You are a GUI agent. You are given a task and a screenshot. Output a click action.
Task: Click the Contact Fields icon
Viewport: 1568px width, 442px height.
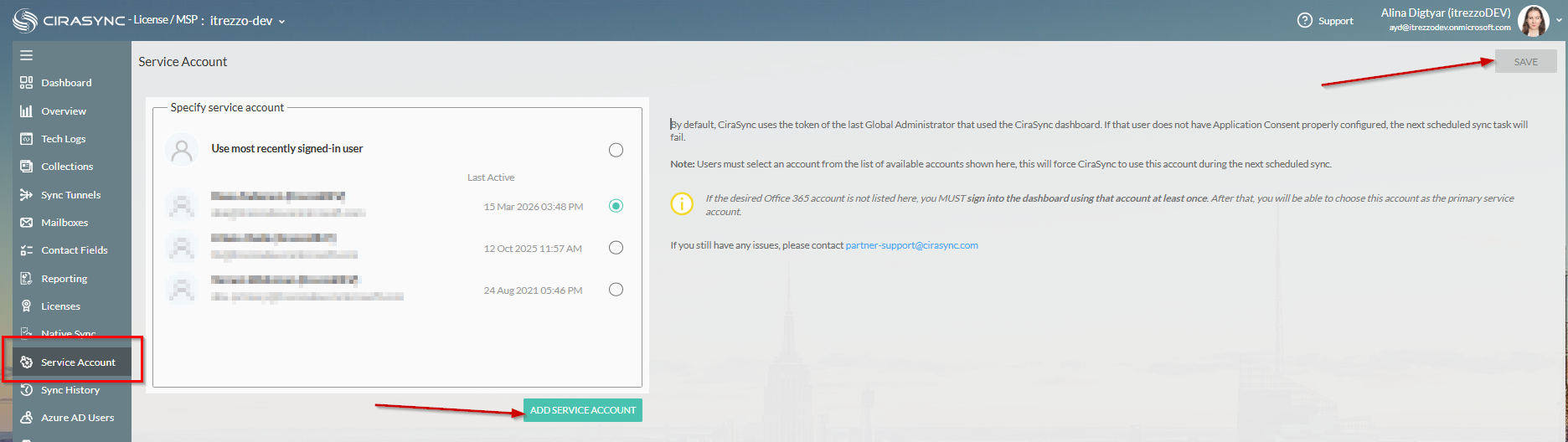point(26,250)
